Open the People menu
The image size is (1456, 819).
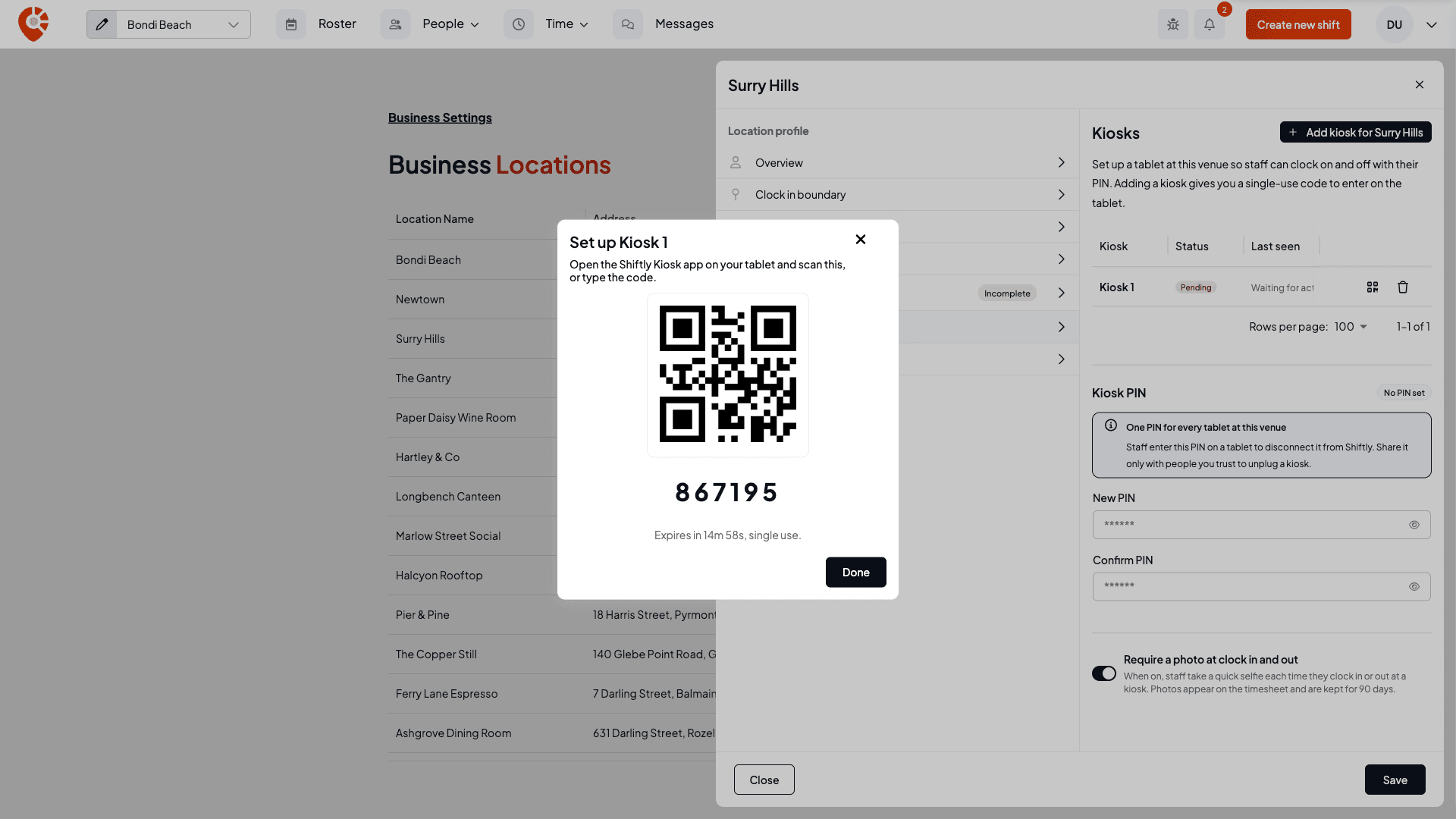click(x=450, y=24)
